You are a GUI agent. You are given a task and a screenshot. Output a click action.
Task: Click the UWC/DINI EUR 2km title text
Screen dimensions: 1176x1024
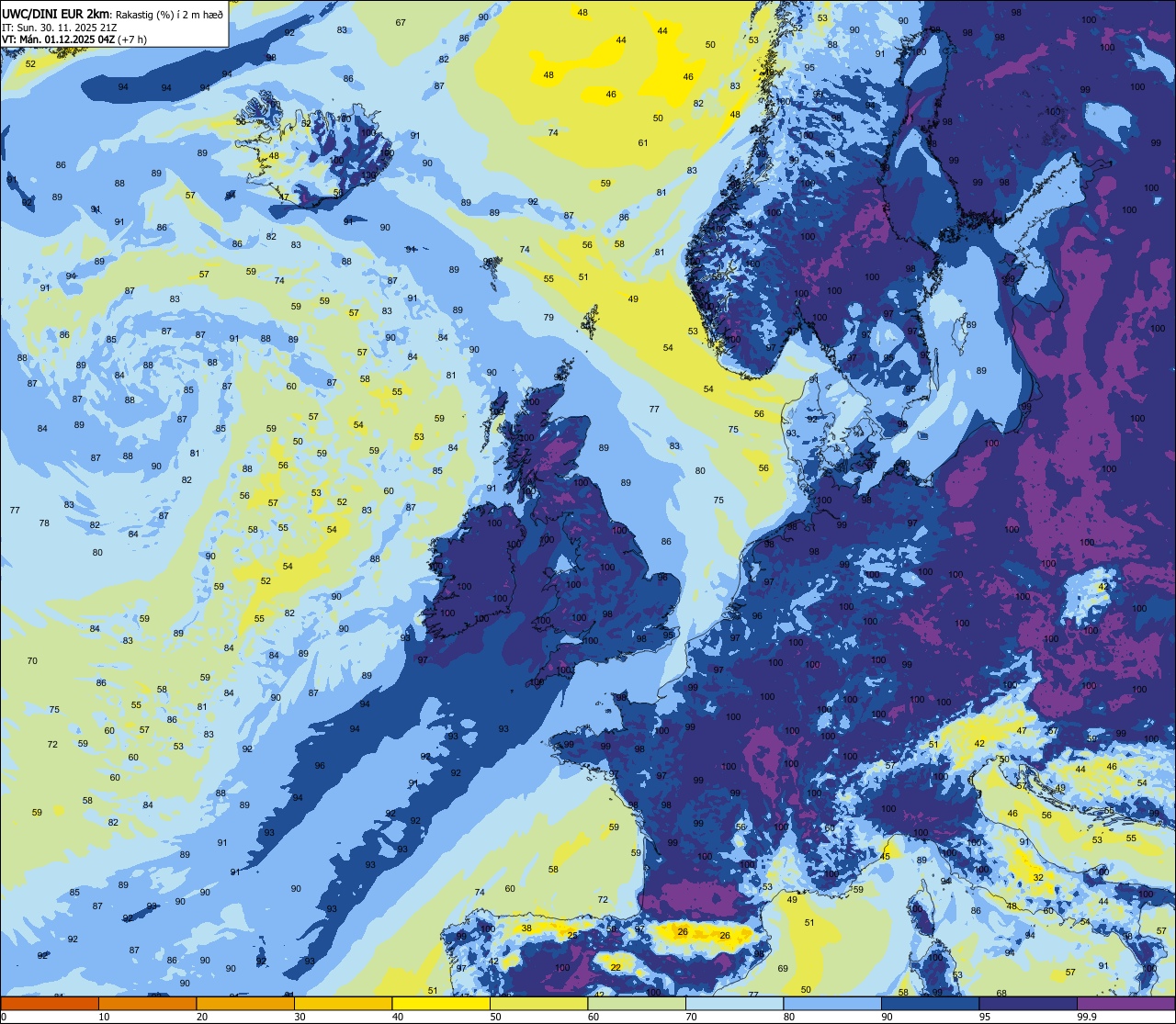(54, 13)
